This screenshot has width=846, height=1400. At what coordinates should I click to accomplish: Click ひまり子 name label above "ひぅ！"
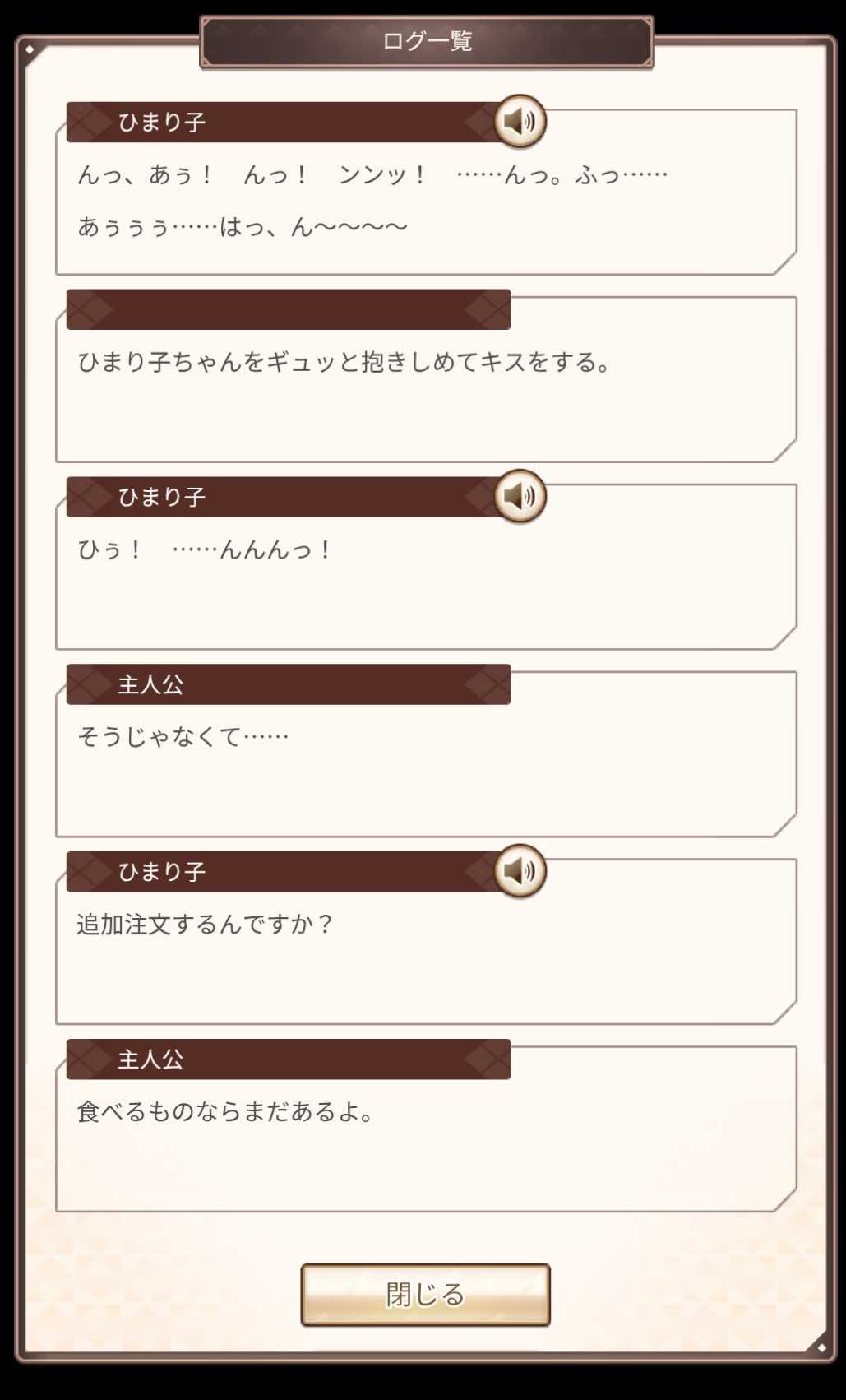click(x=162, y=498)
